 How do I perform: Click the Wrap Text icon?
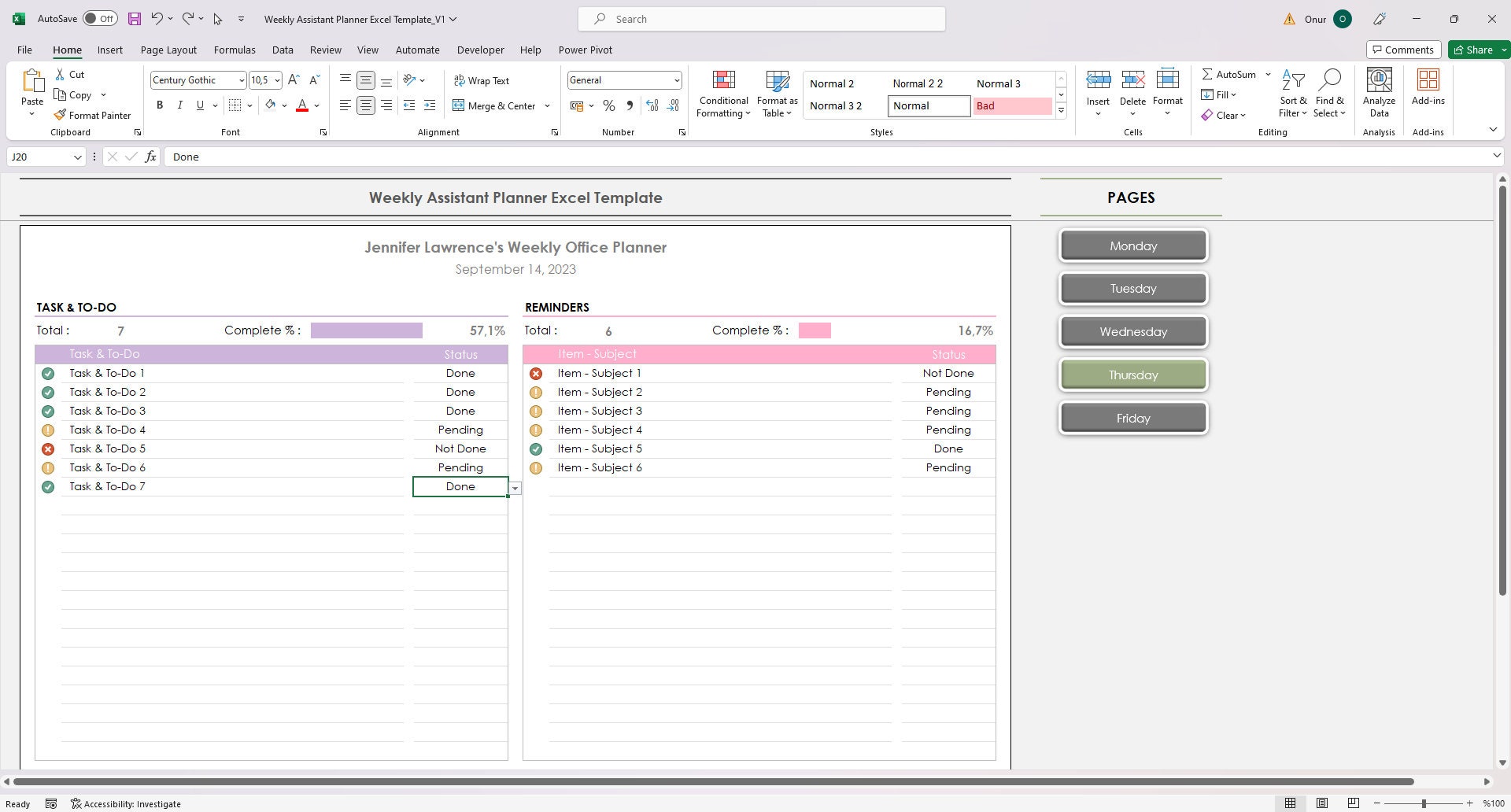click(x=459, y=79)
